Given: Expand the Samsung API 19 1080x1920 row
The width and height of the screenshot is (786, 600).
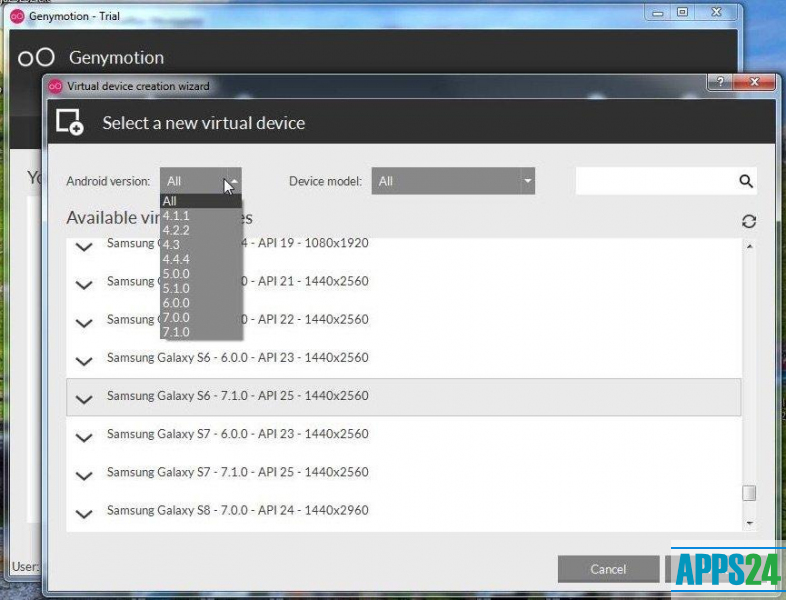Looking at the screenshot, I should pyautogui.click(x=84, y=247).
